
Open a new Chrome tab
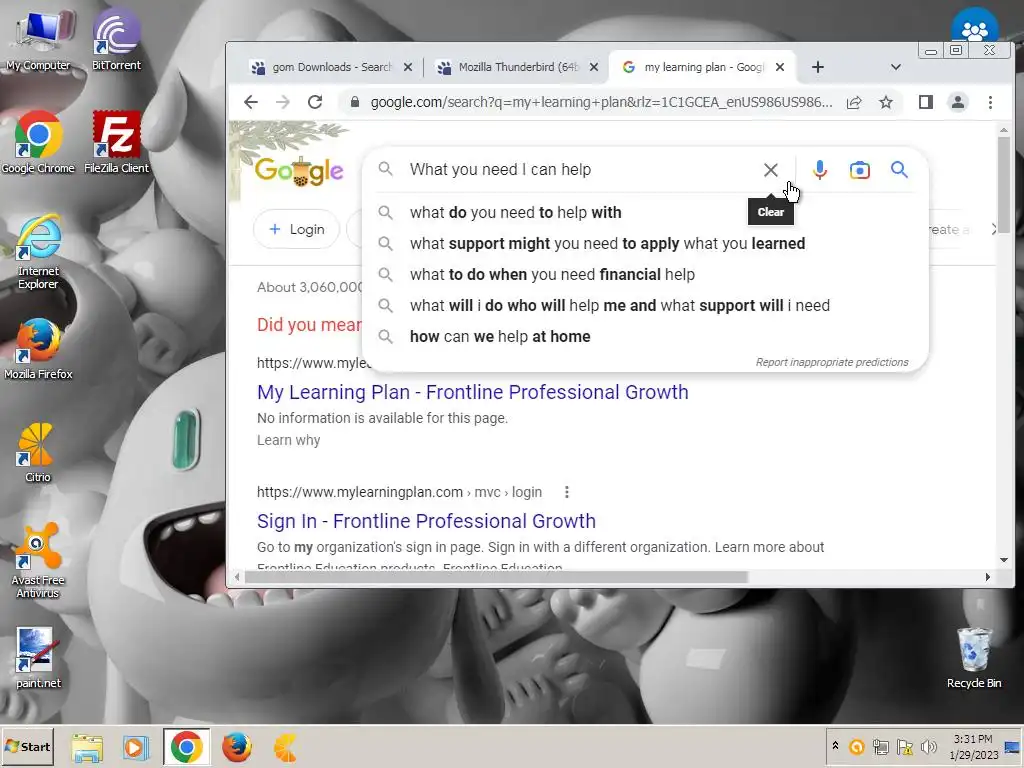coord(818,67)
